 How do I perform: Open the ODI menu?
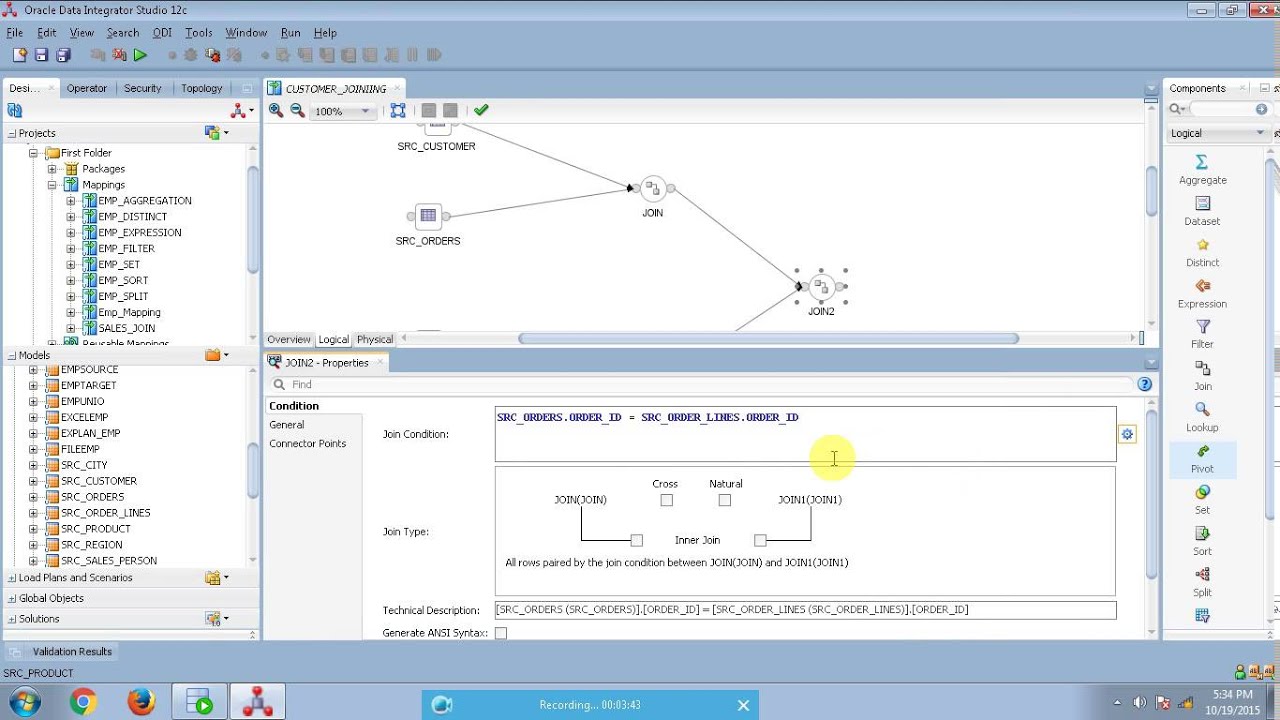[x=162, y=33]
